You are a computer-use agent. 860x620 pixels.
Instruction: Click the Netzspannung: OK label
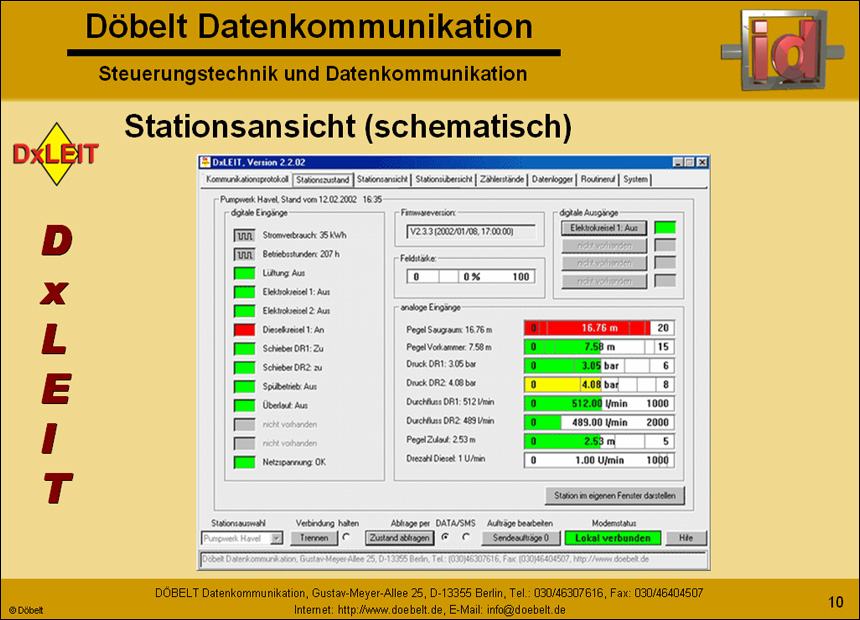[294, 463]
